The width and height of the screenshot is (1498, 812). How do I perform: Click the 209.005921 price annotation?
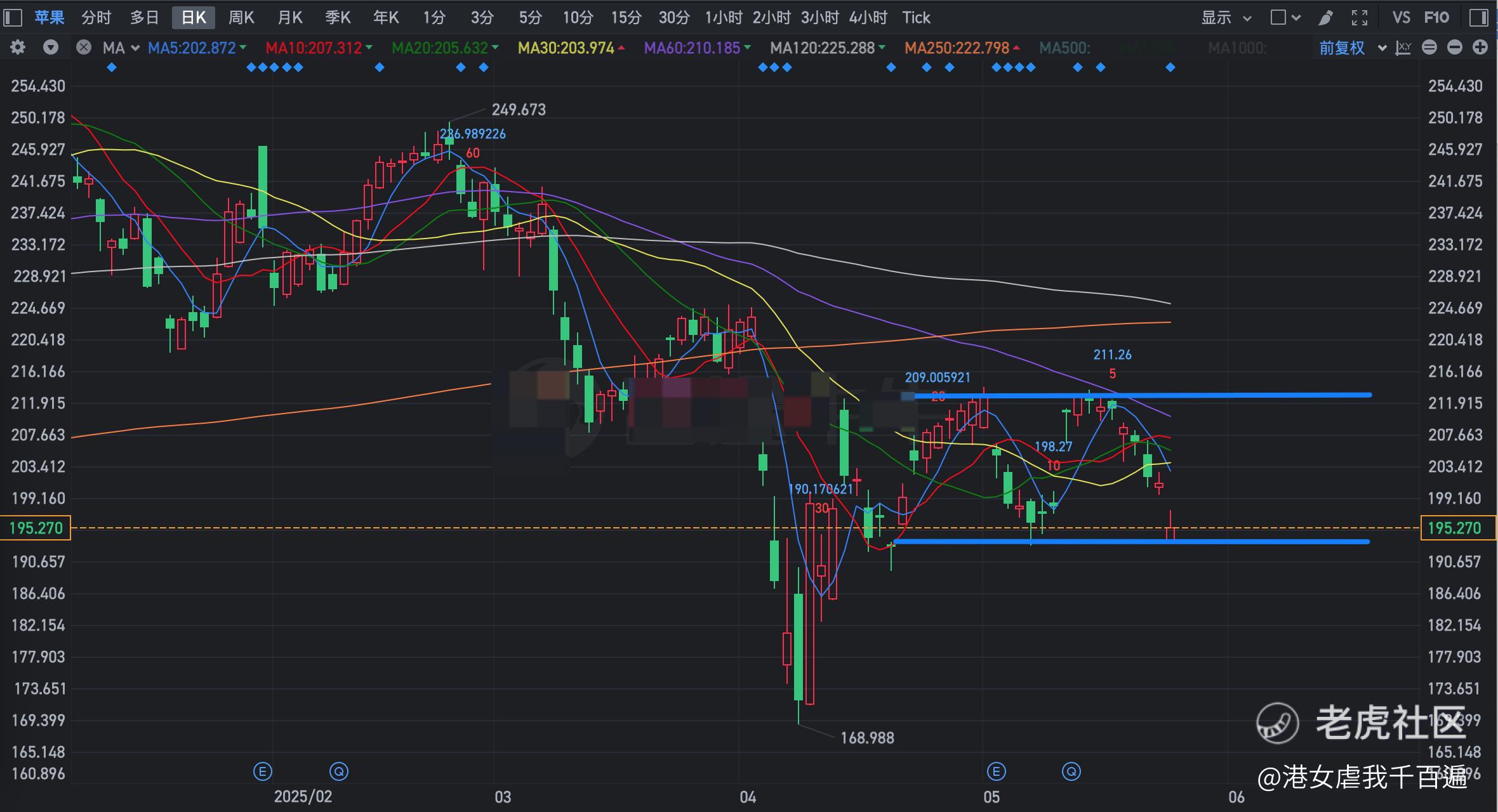point(938,377)
